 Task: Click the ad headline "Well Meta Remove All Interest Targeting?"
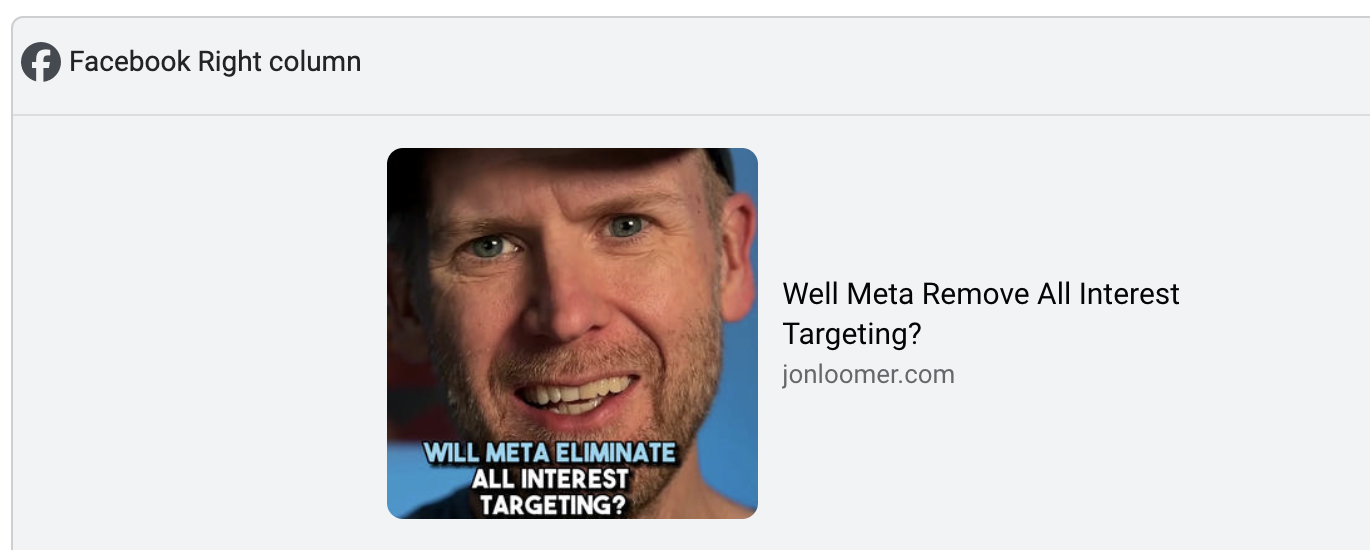coord(981,313)
